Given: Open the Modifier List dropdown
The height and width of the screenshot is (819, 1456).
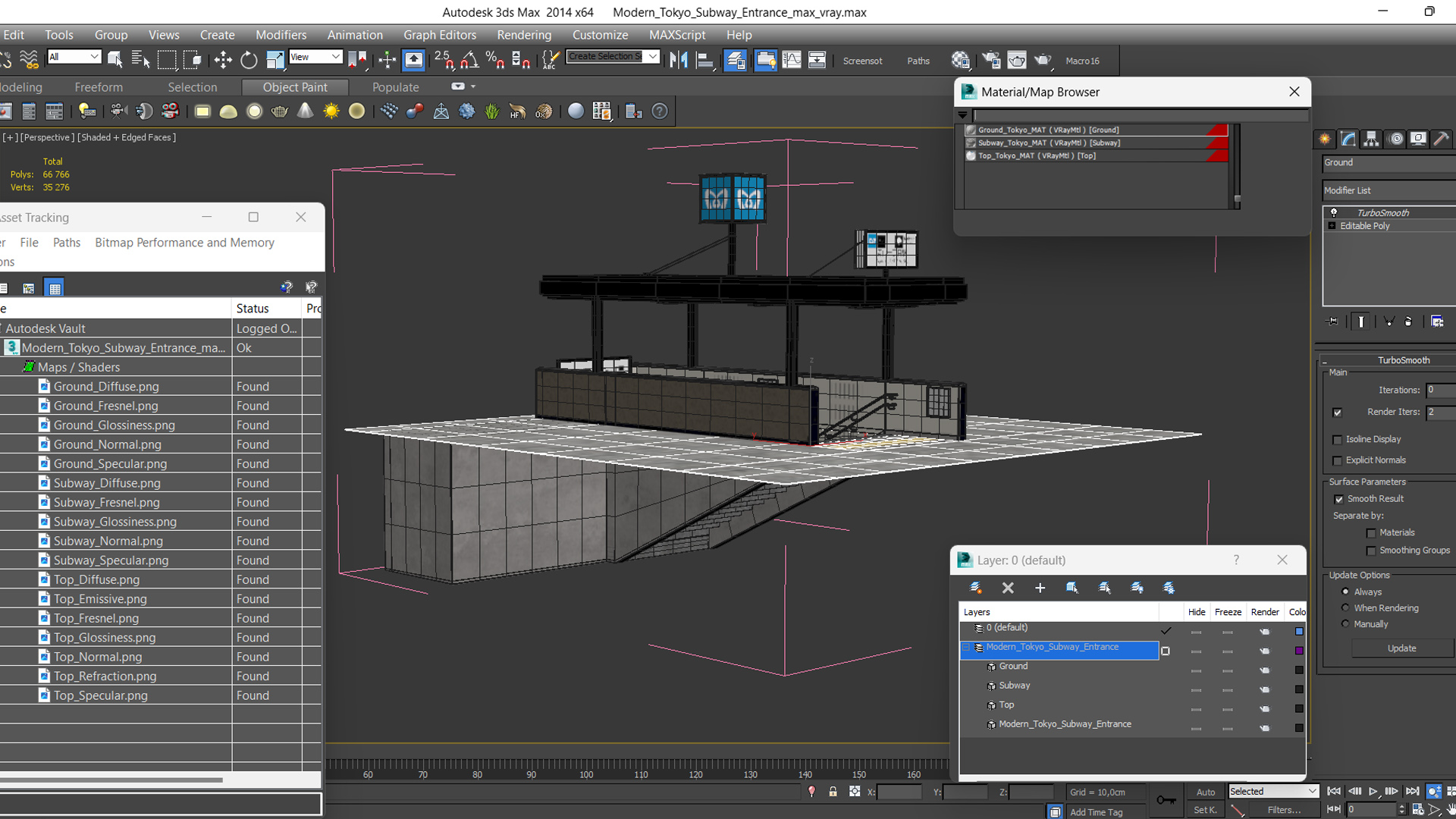Looking at the screenshot, I should point(1389,190).
